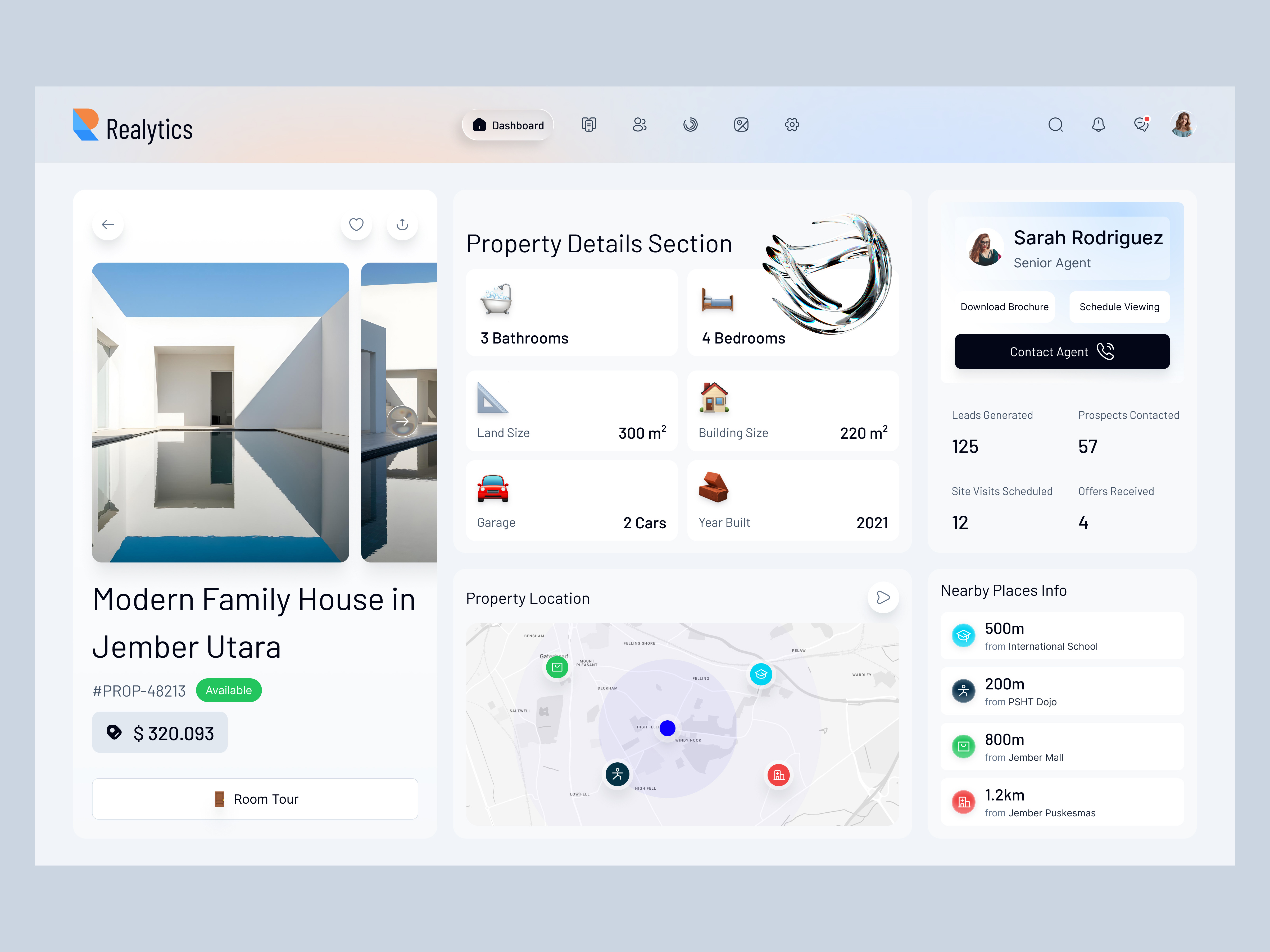This screenshot has width=1270, height=952.
Task: Click the $320.093 price tag chip
Action: (x=160, y=732)
